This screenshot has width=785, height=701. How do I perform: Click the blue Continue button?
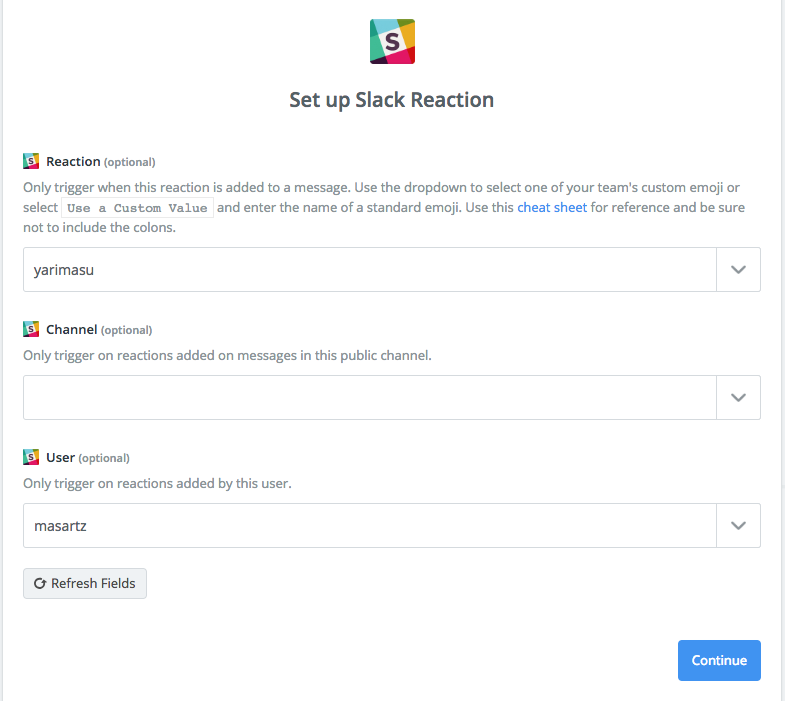point(719,660)
